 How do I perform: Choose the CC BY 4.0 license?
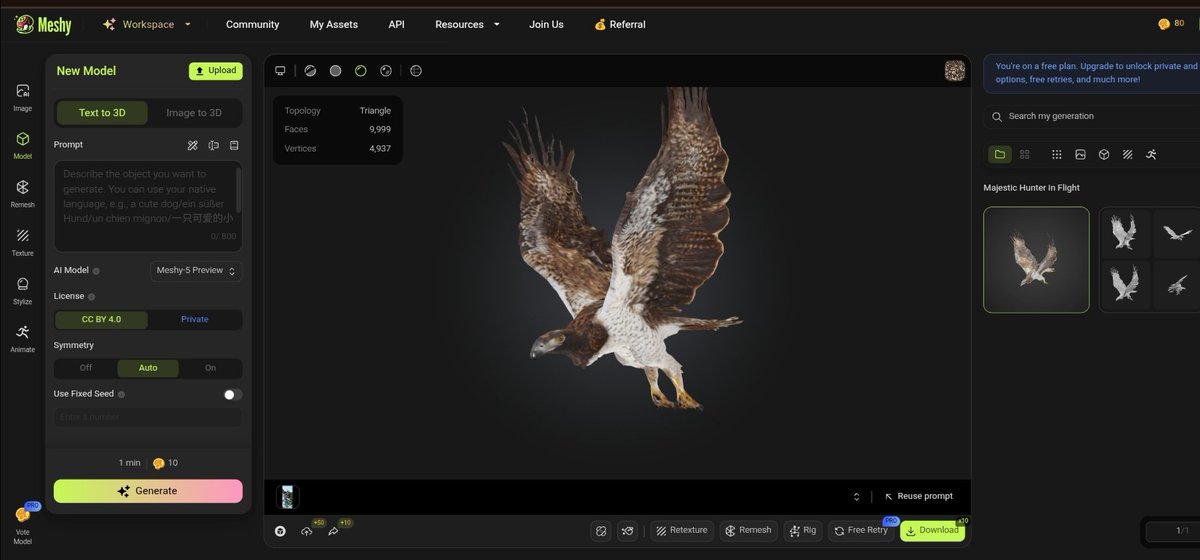(101, 319)
